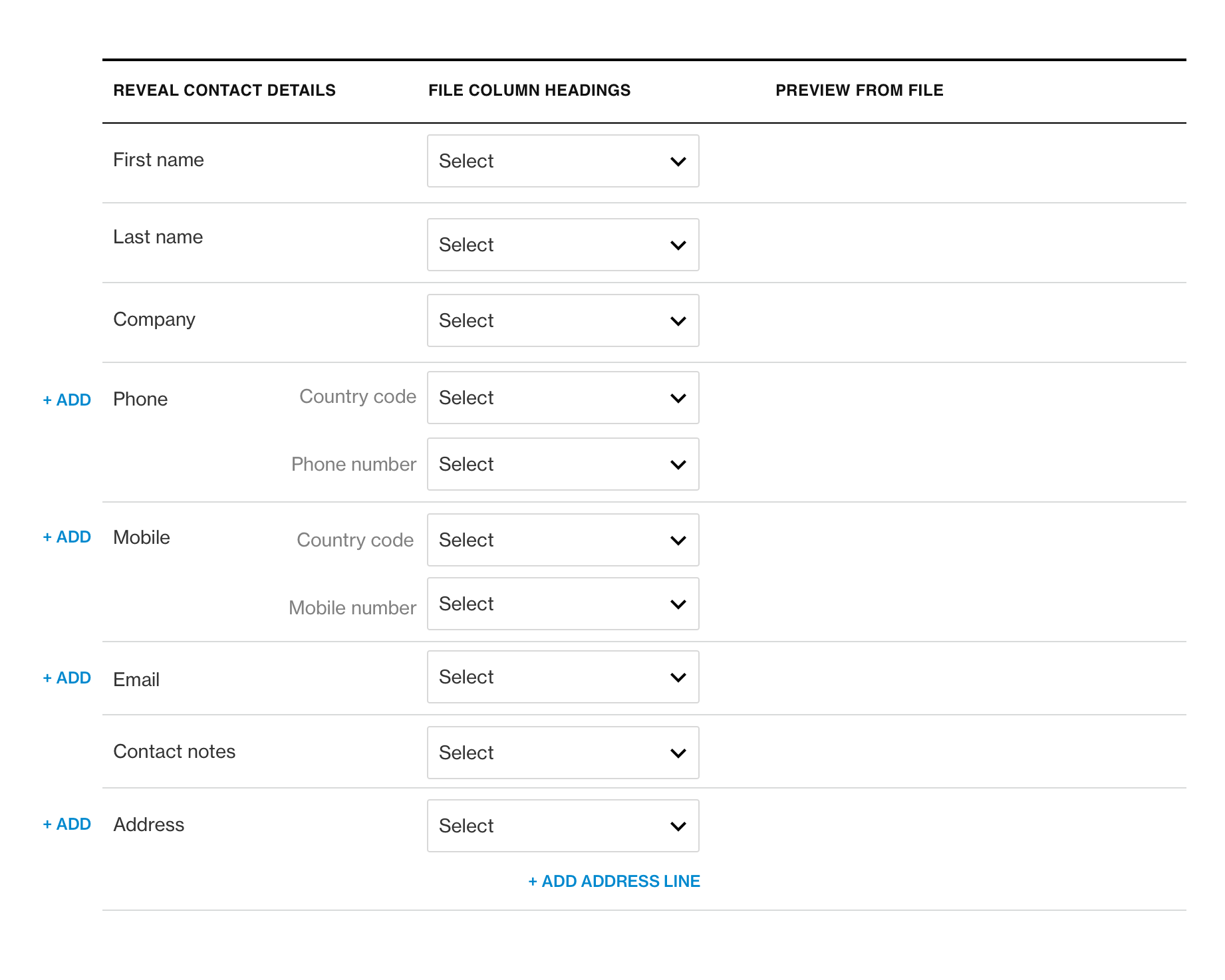The width and height of the screenshot is (1225, 980).
Task: Open the Last name Select dropdown
Action: (x=563, y=245)
